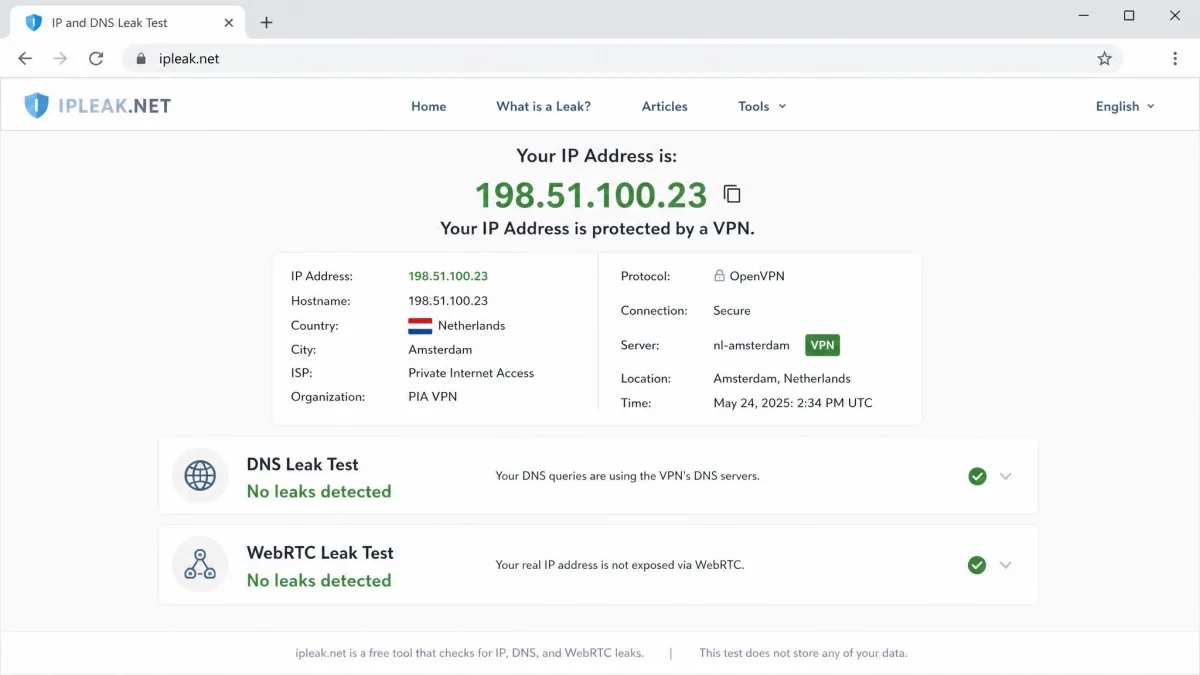Screen dimensions: 1200x675
Task: Click the green VPN badge
Action: (823, 345)
